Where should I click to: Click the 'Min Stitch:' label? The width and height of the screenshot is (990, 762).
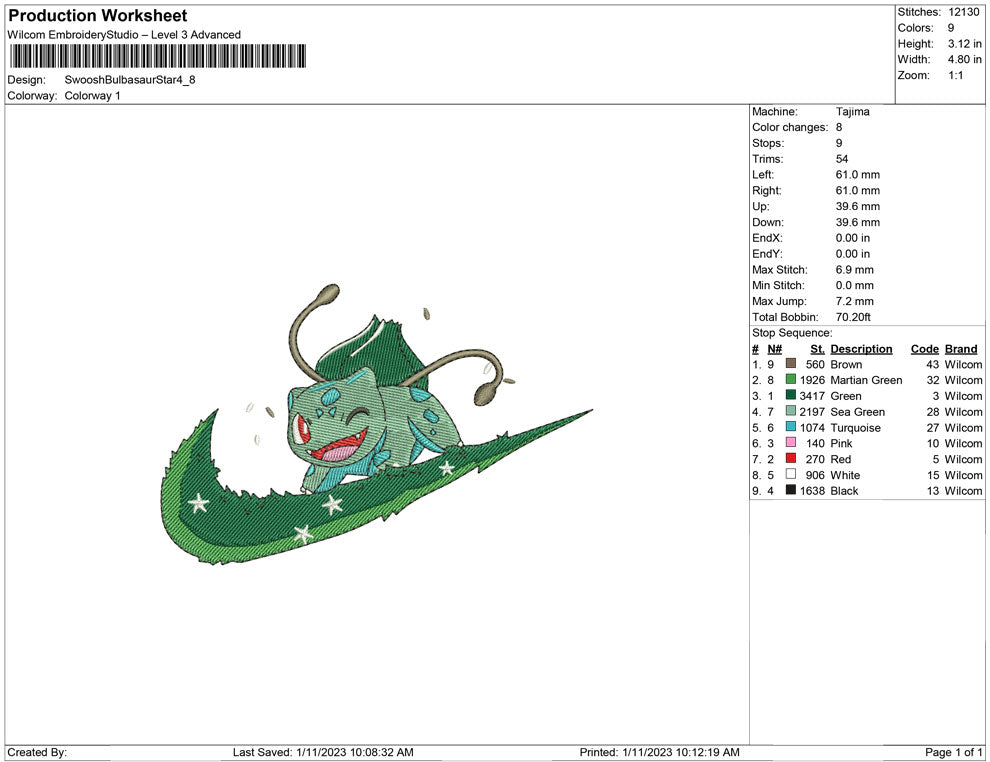(x=778, y=285)
